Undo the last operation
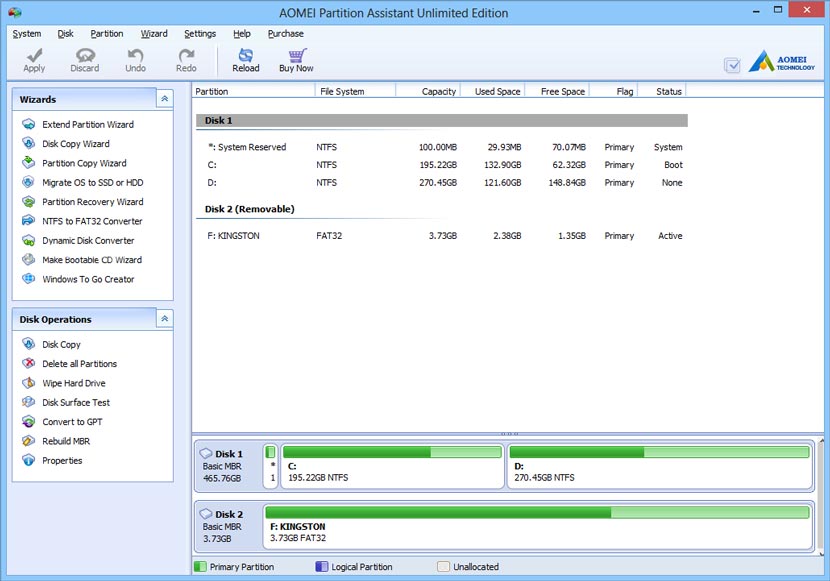Image resolution: width=830 pixels, height=581 pixels. [134, 62]
